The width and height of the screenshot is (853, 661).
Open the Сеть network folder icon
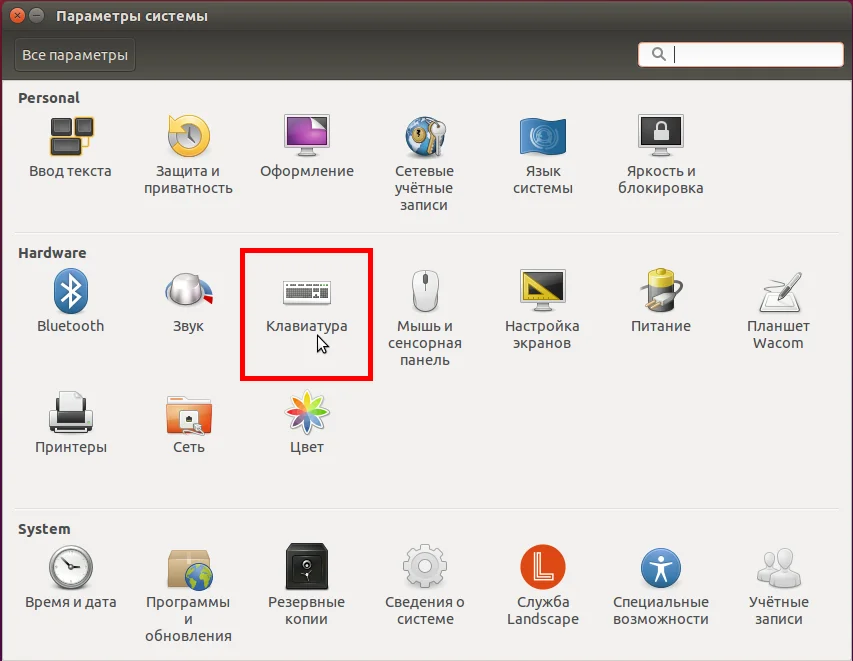point(189,415)
